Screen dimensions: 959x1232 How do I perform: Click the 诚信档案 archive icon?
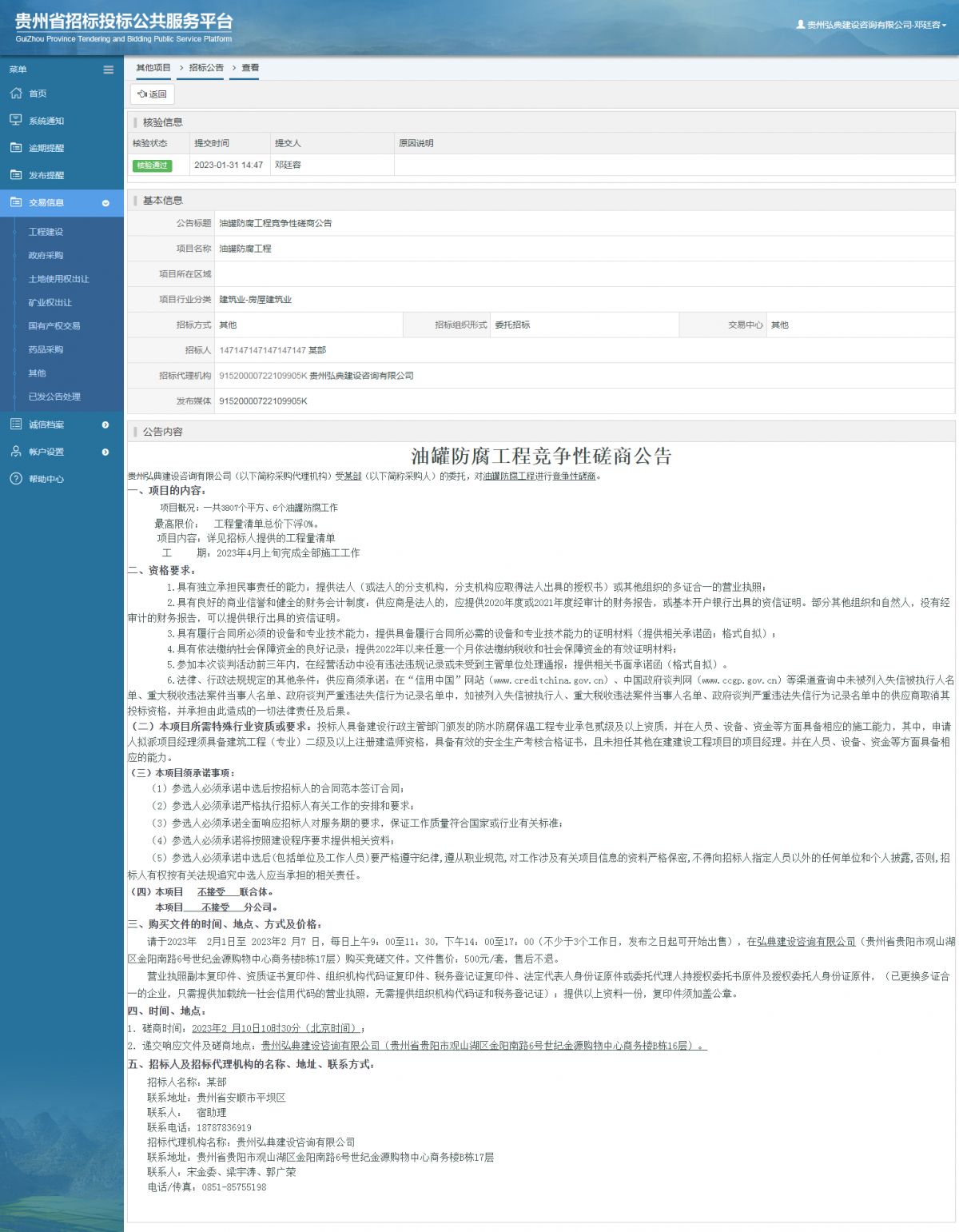[17, 424]
